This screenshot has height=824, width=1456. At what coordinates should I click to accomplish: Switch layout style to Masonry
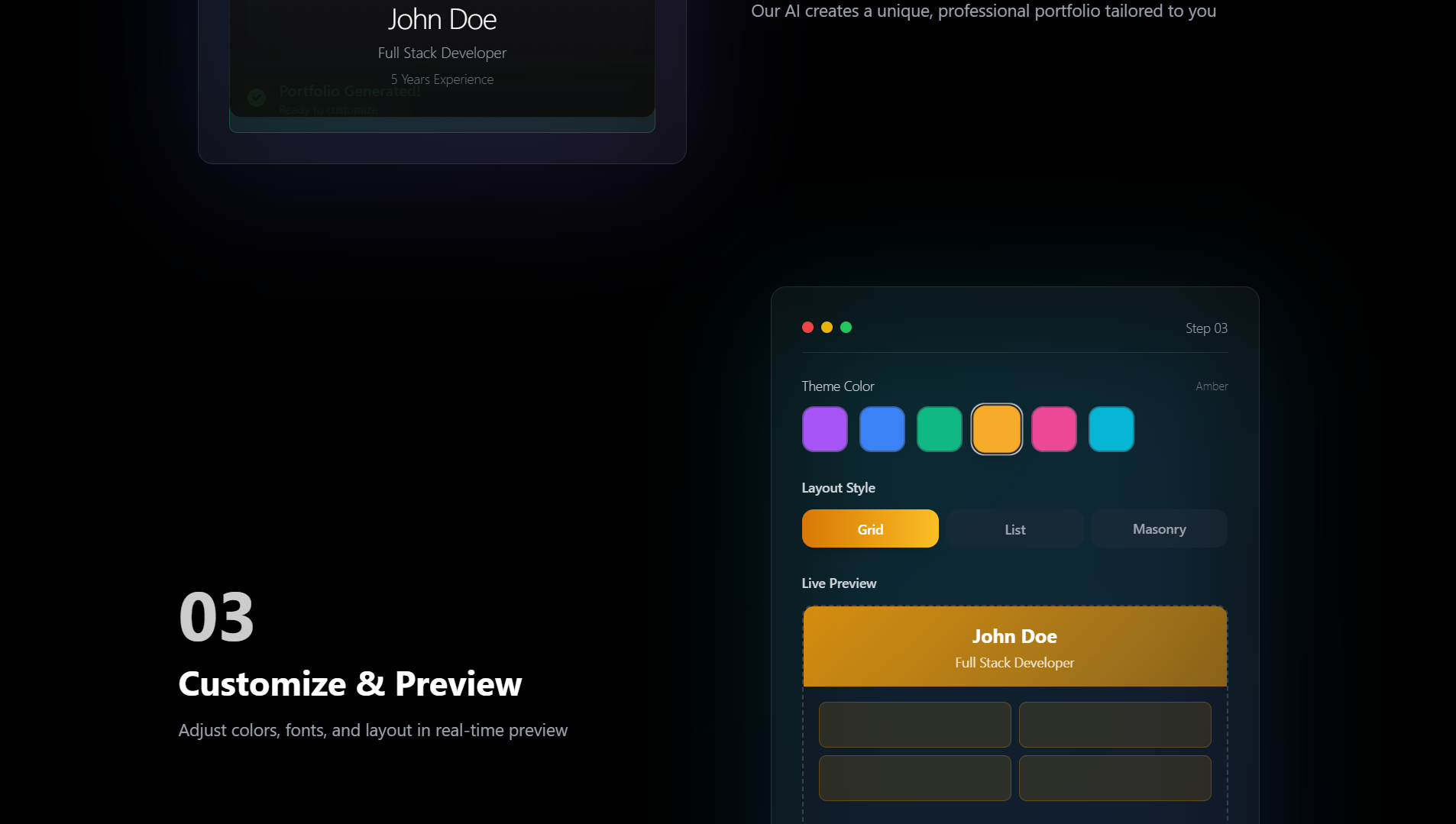[1158, 528]
